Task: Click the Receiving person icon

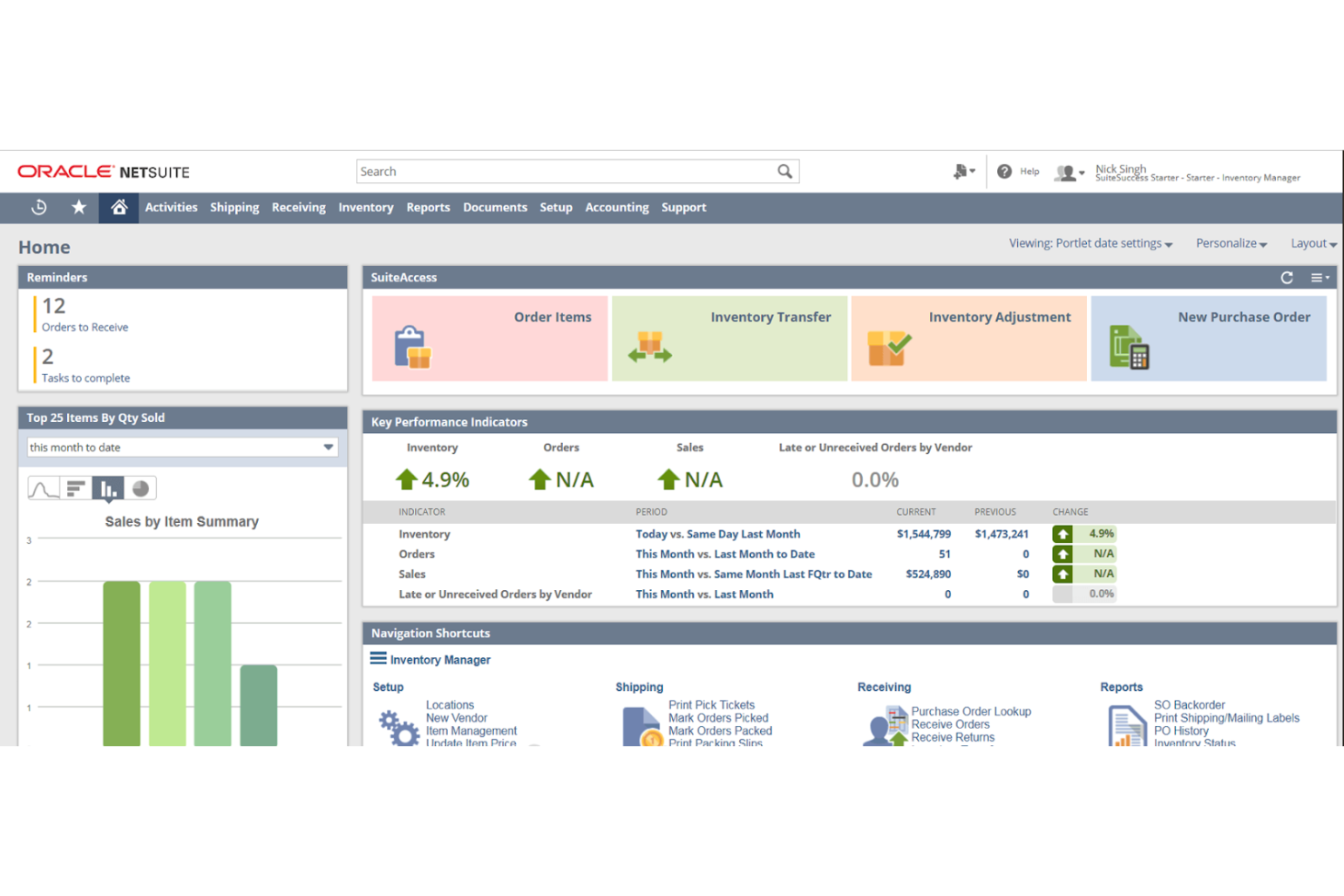Action: (x=885, y=726)
